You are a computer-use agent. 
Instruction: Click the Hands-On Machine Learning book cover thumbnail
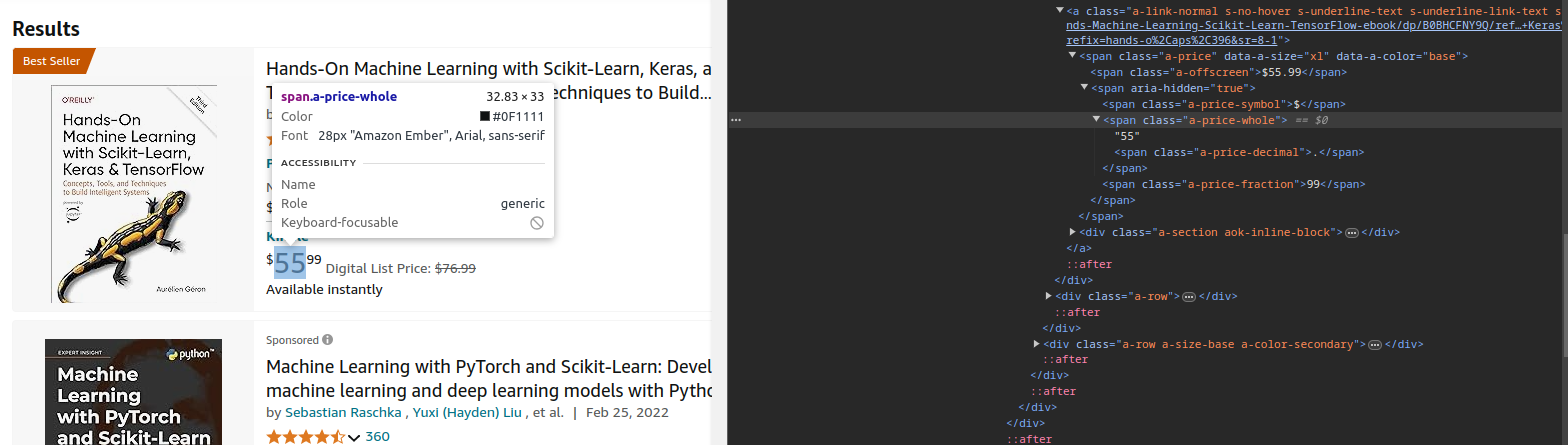[133, 193]
